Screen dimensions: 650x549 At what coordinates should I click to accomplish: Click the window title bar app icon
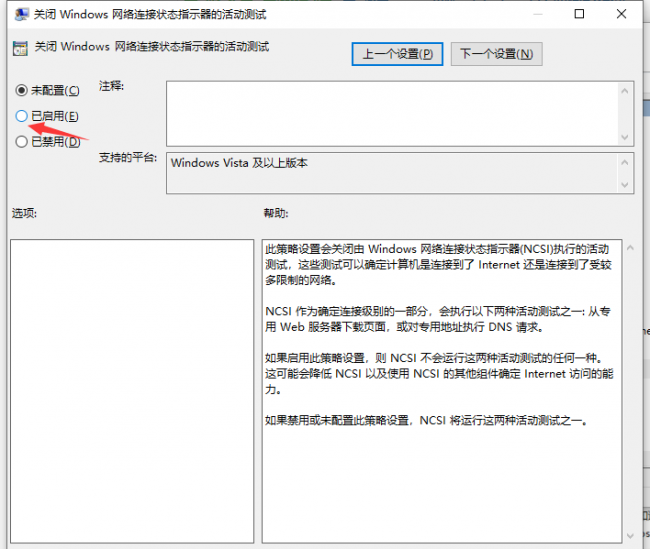pos(21,15)
